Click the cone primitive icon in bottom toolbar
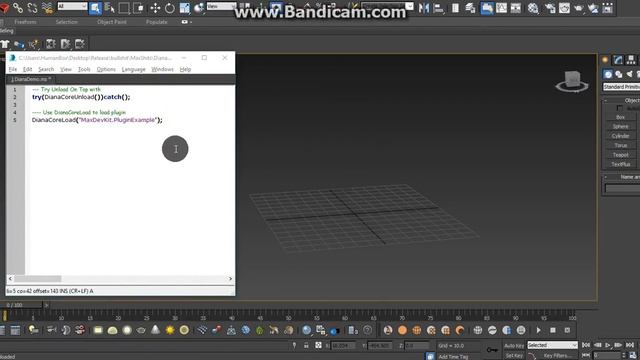This screenshot has height=360, width=640. click(x=156, y=330)
